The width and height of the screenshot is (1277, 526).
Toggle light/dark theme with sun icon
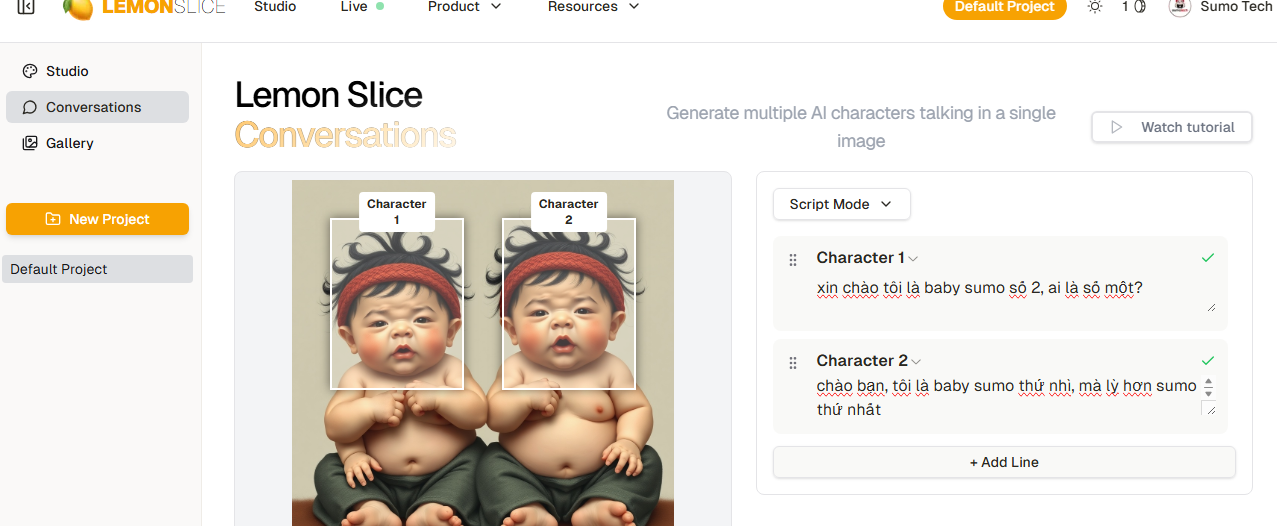tap(1095, 7)
